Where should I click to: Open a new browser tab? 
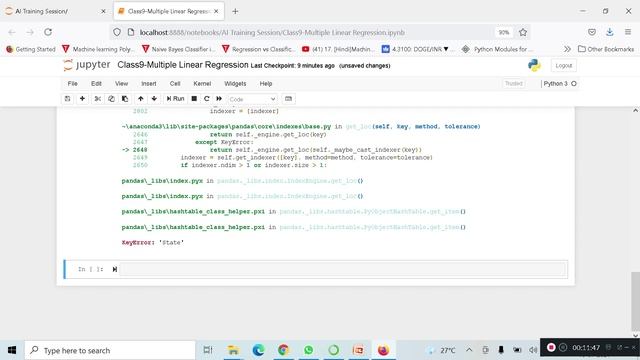(x=235, y=11)
